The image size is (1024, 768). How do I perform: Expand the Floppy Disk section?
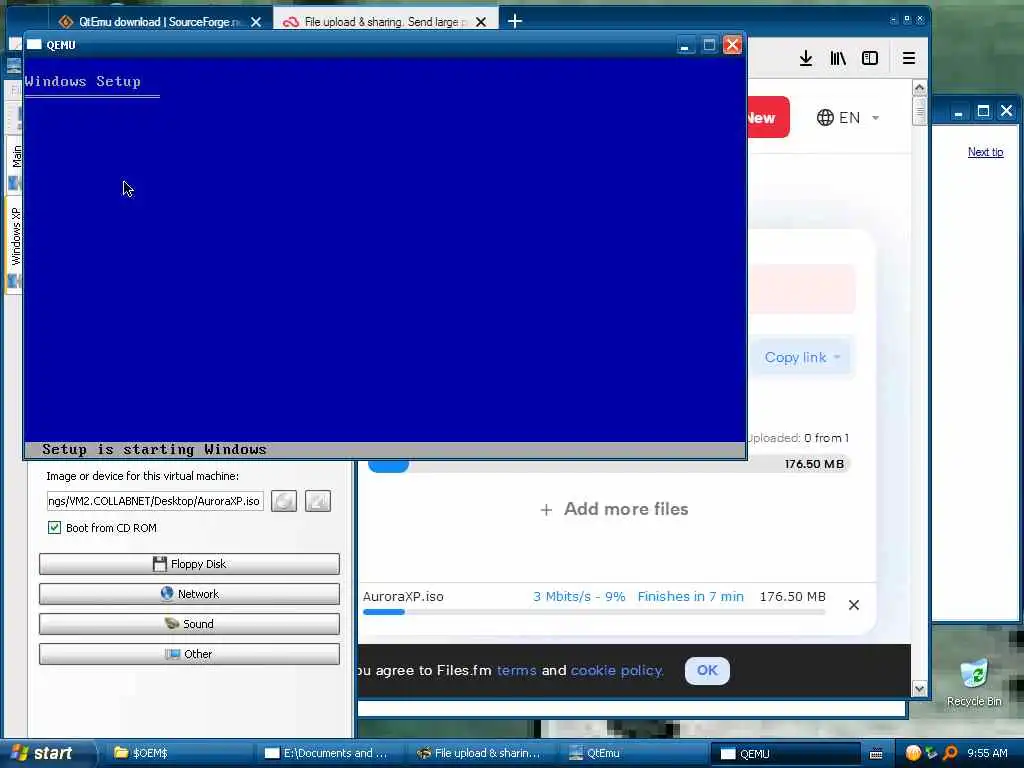point(189,564)
